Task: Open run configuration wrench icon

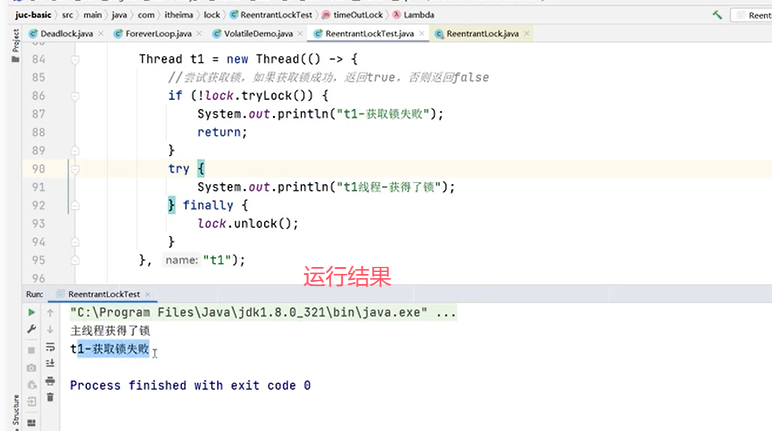Action: 31,330
